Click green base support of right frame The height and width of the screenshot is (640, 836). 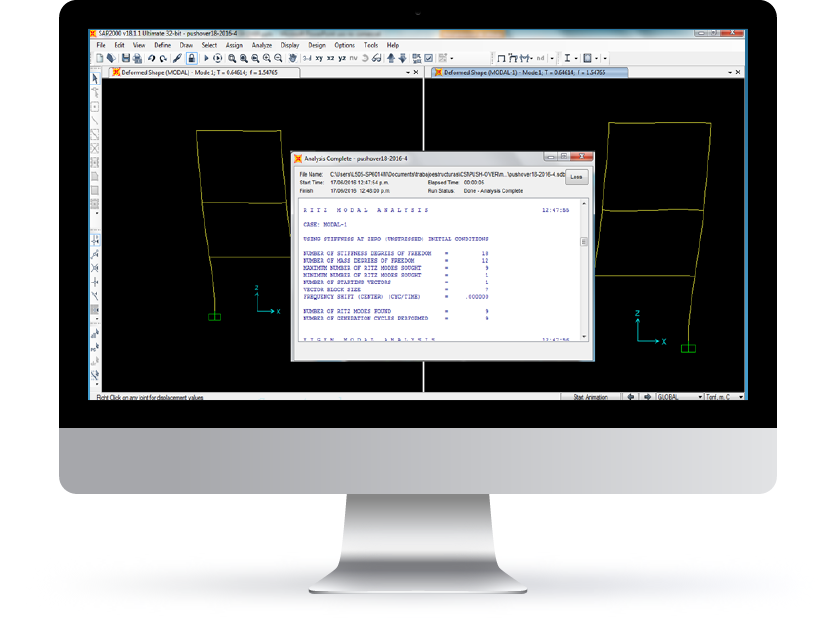[688, 349]
